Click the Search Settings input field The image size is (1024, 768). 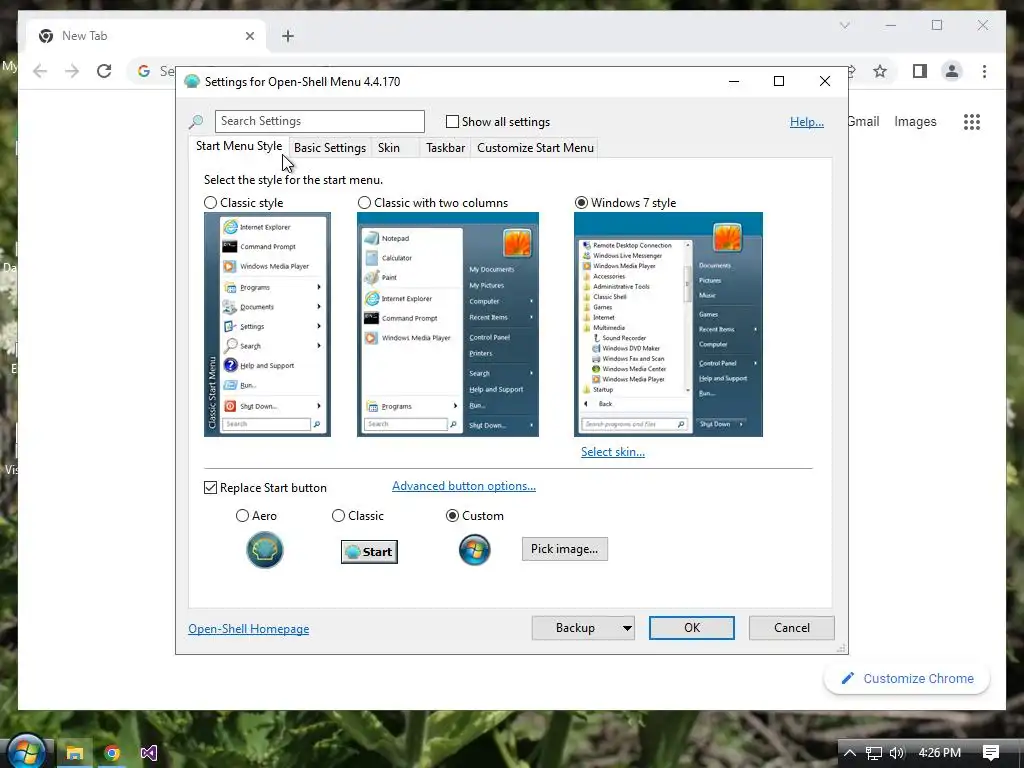319,121
